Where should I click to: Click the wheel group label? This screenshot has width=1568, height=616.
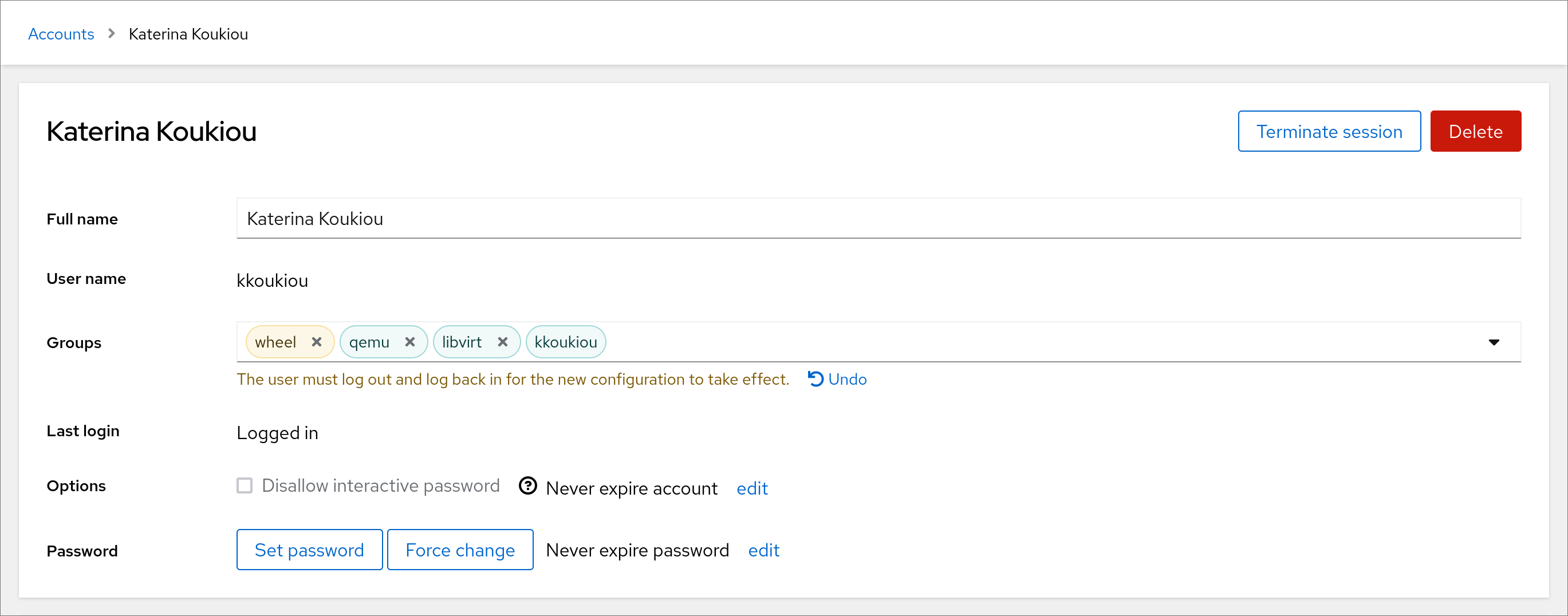coord(275,342)
